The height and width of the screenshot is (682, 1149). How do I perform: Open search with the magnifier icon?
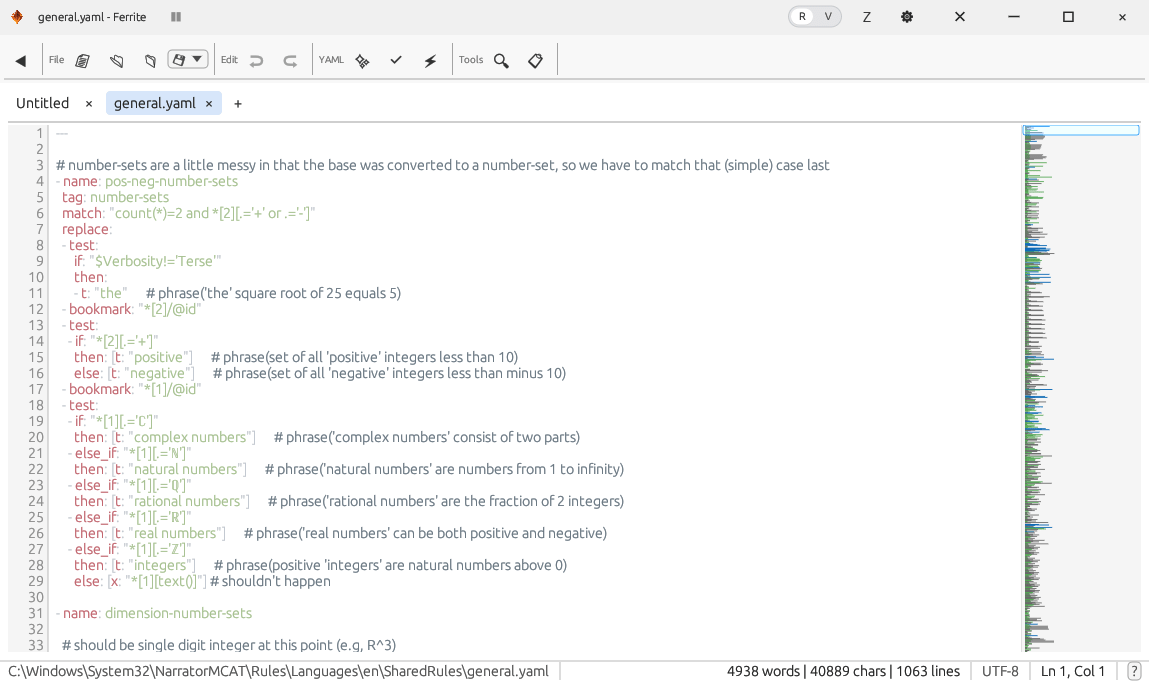[502, 61]
